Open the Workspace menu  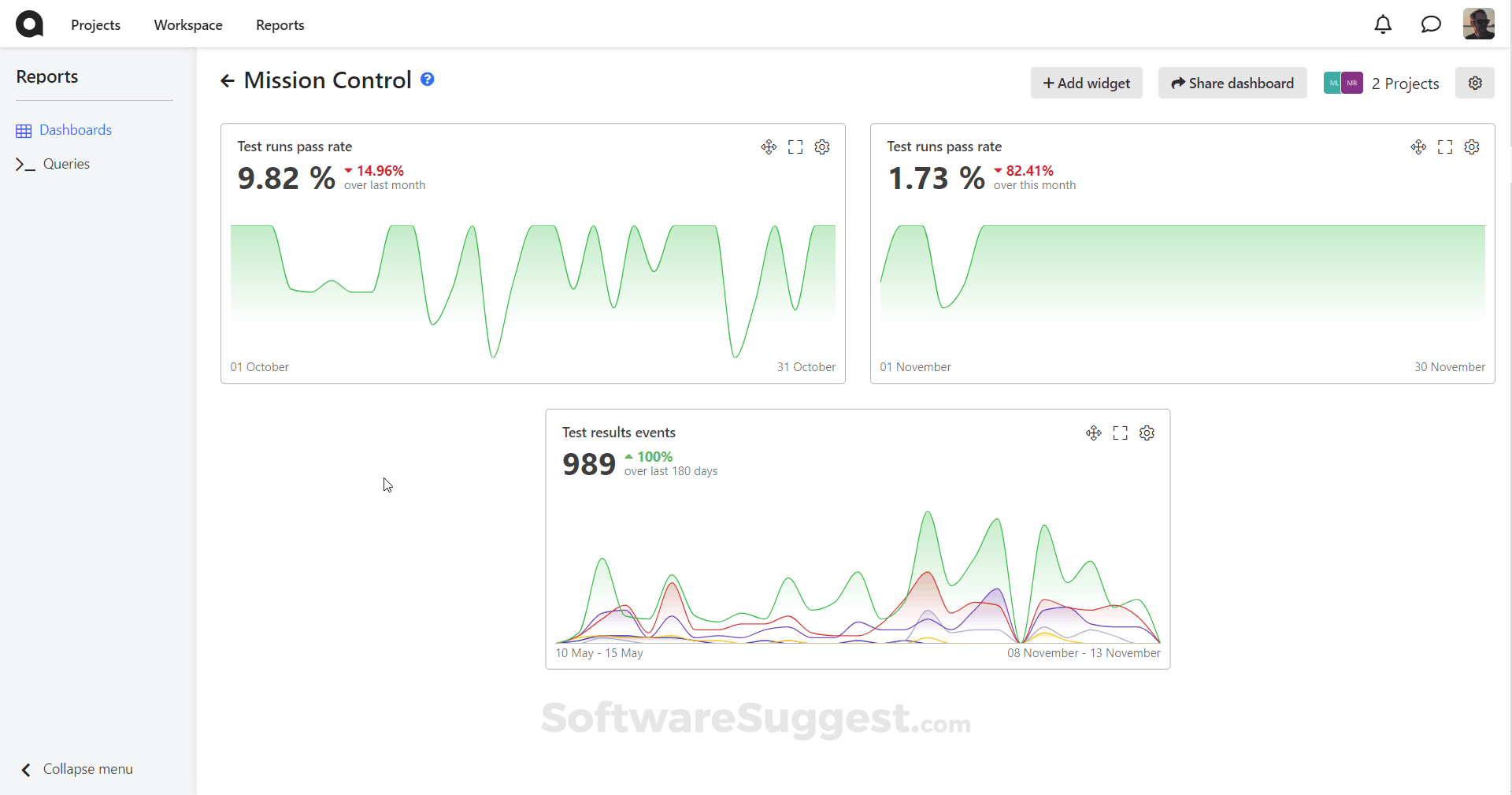188,25
